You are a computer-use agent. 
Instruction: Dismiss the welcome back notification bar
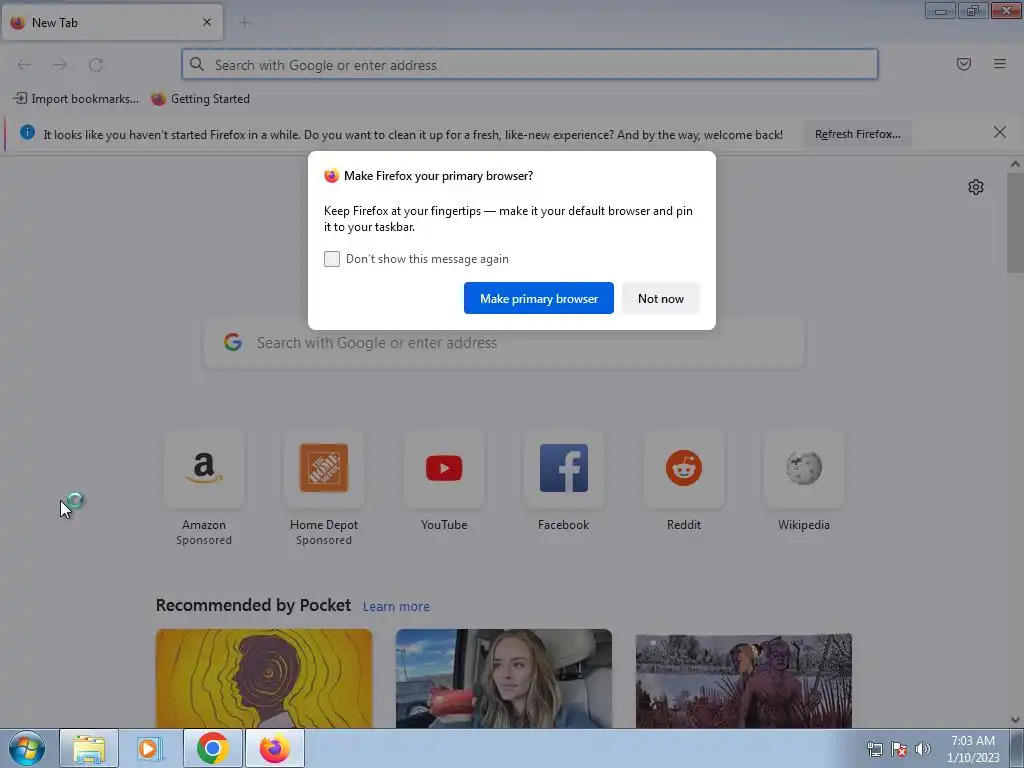pos(999,133)
